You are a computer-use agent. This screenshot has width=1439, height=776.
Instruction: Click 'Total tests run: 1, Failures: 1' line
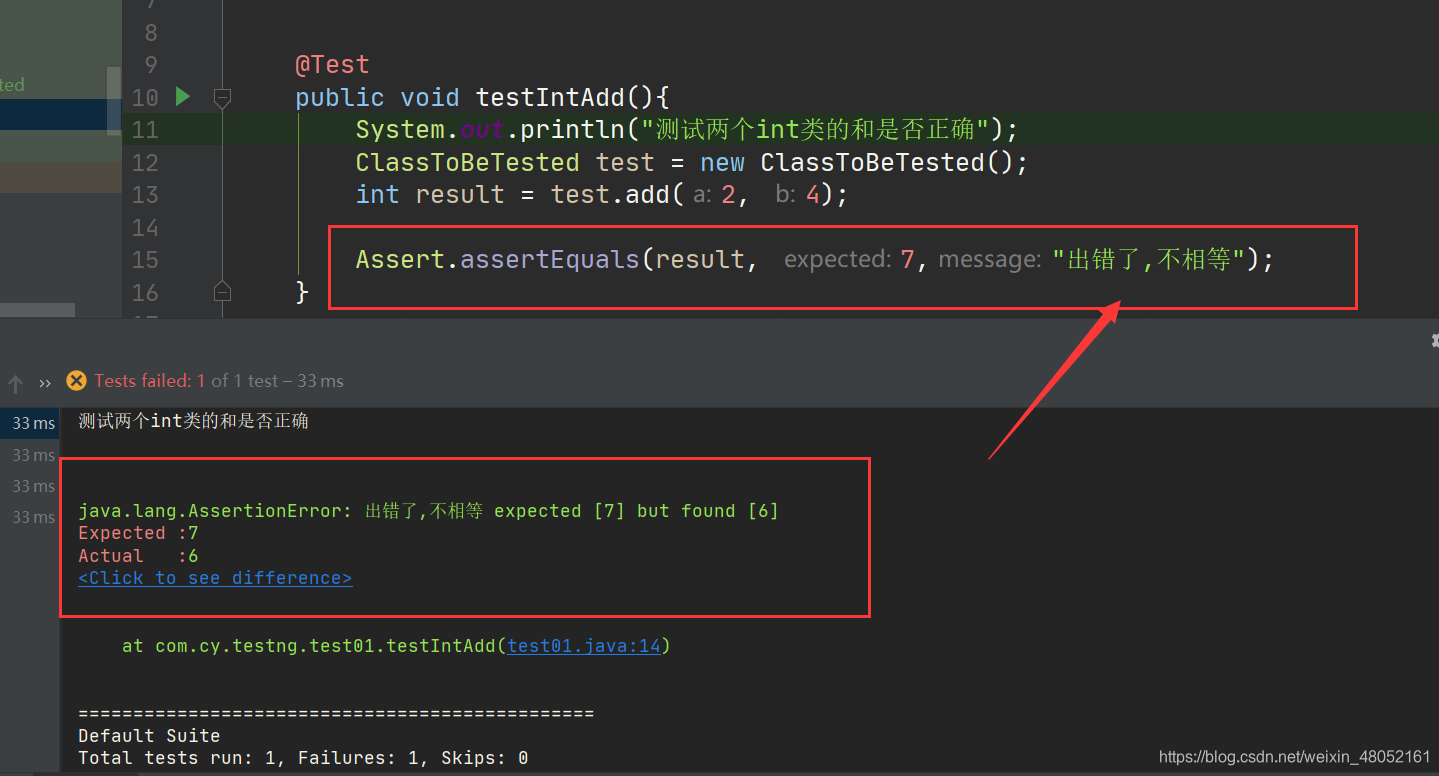(x=303, y=758)
